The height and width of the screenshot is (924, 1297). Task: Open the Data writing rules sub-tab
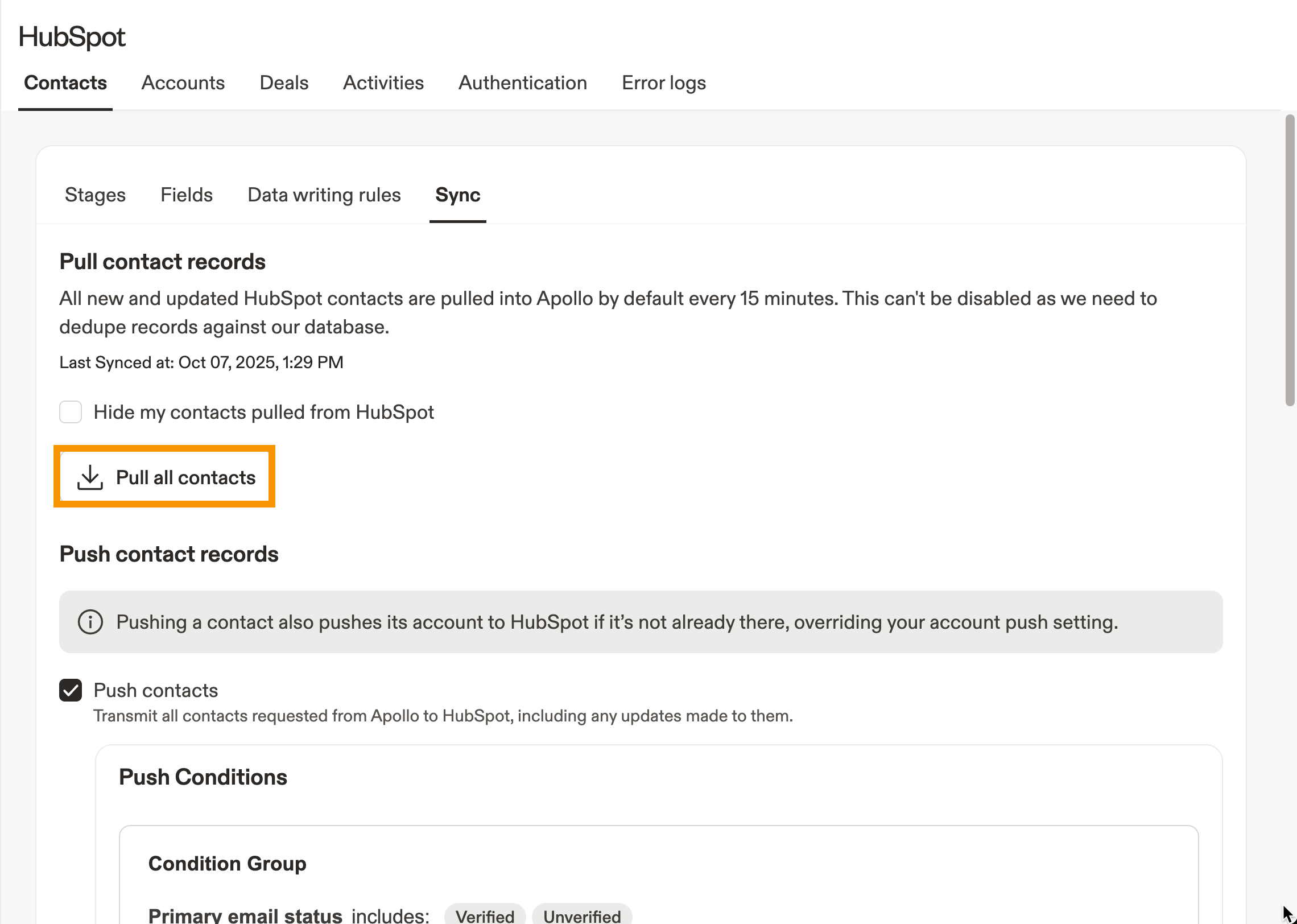tap(324, 195)
